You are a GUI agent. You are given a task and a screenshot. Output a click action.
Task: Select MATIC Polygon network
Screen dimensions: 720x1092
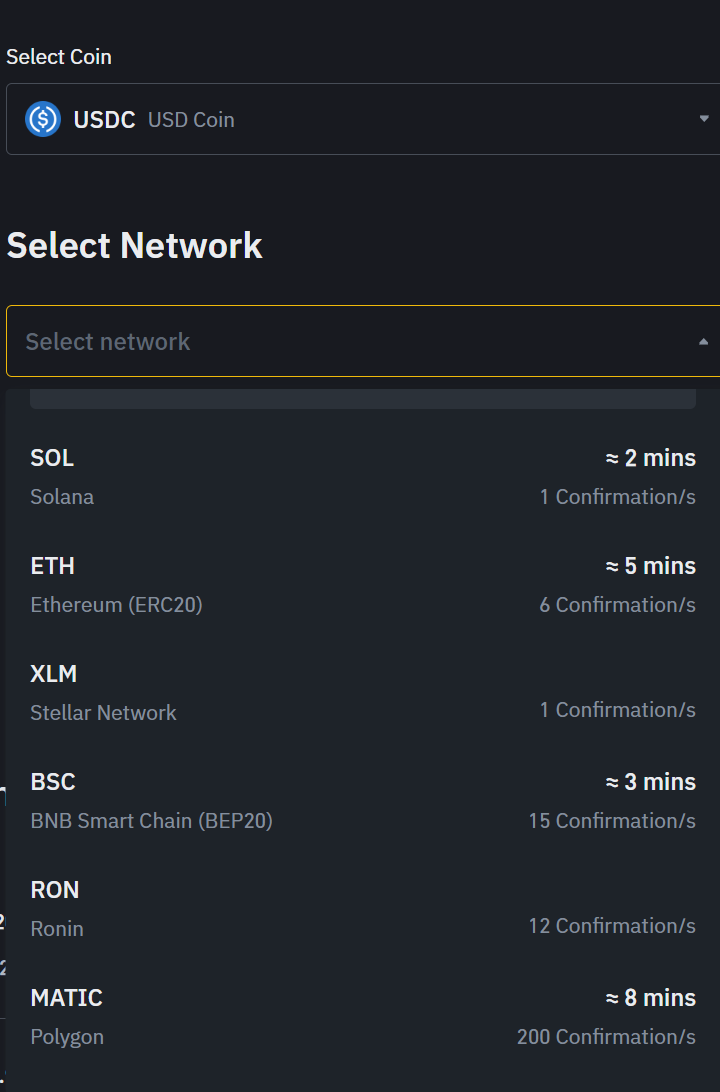pyautogui.click(x=67, y=1016)
